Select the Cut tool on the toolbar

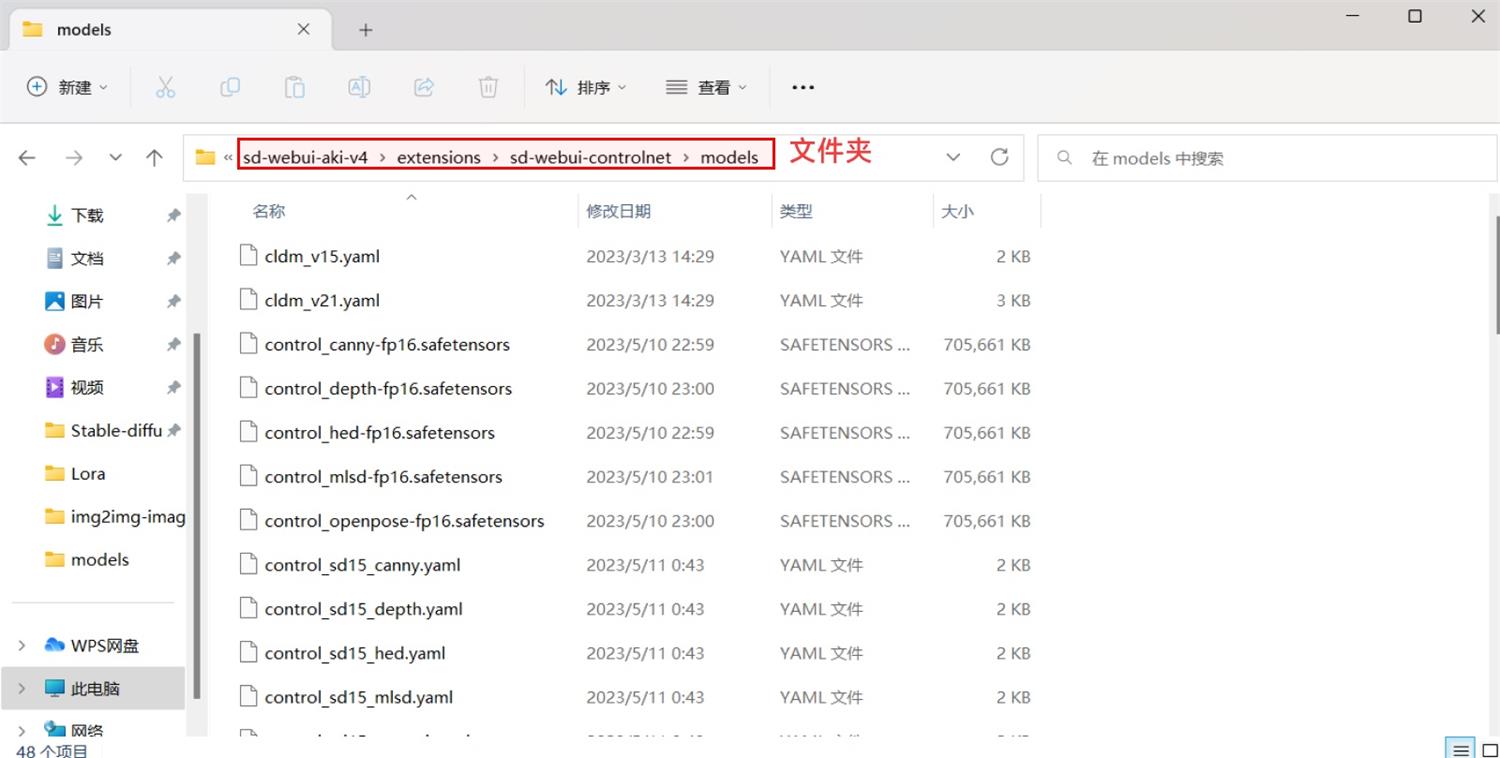[165, 87]
